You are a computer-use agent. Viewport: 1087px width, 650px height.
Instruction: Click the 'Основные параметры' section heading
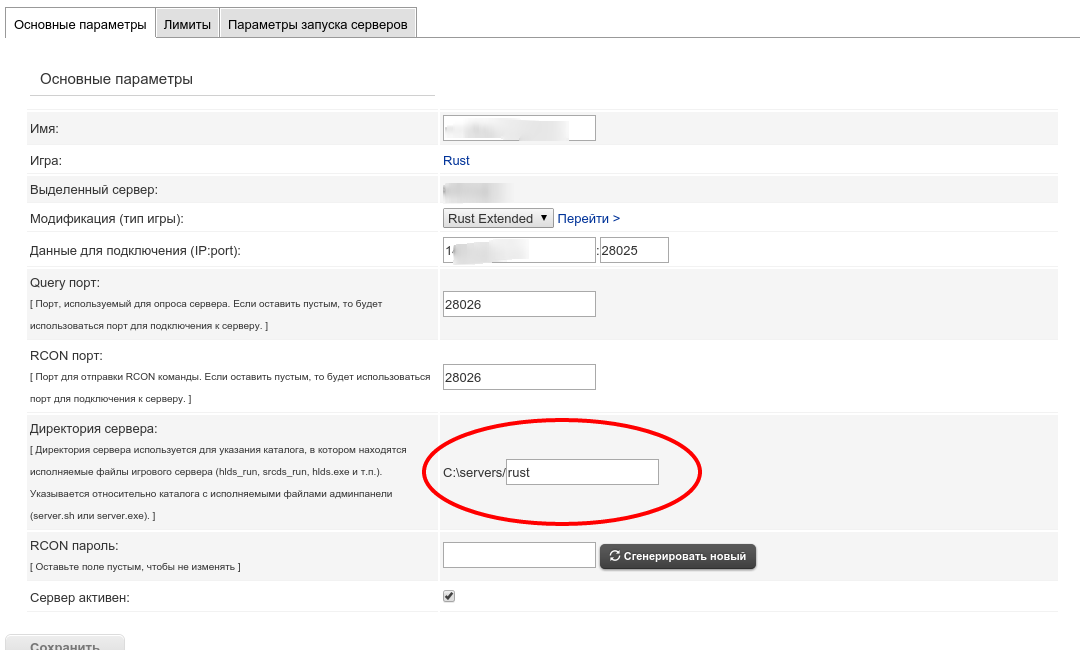pos(116,79)
